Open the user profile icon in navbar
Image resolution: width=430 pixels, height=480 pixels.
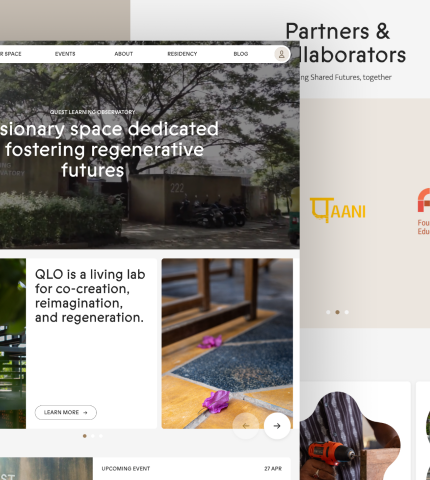point(281,54)
